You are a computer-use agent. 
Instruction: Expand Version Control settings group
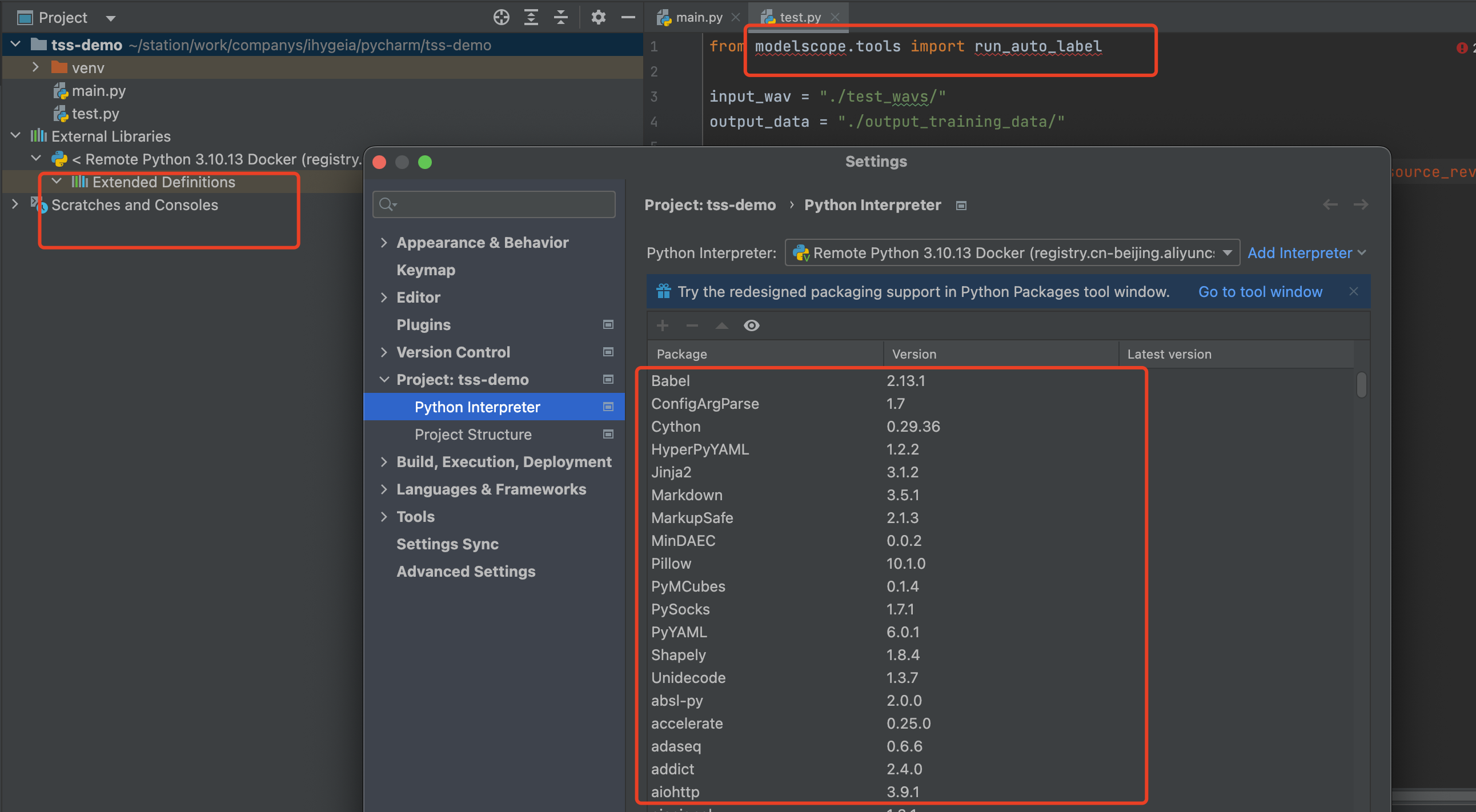coord(383,352)
